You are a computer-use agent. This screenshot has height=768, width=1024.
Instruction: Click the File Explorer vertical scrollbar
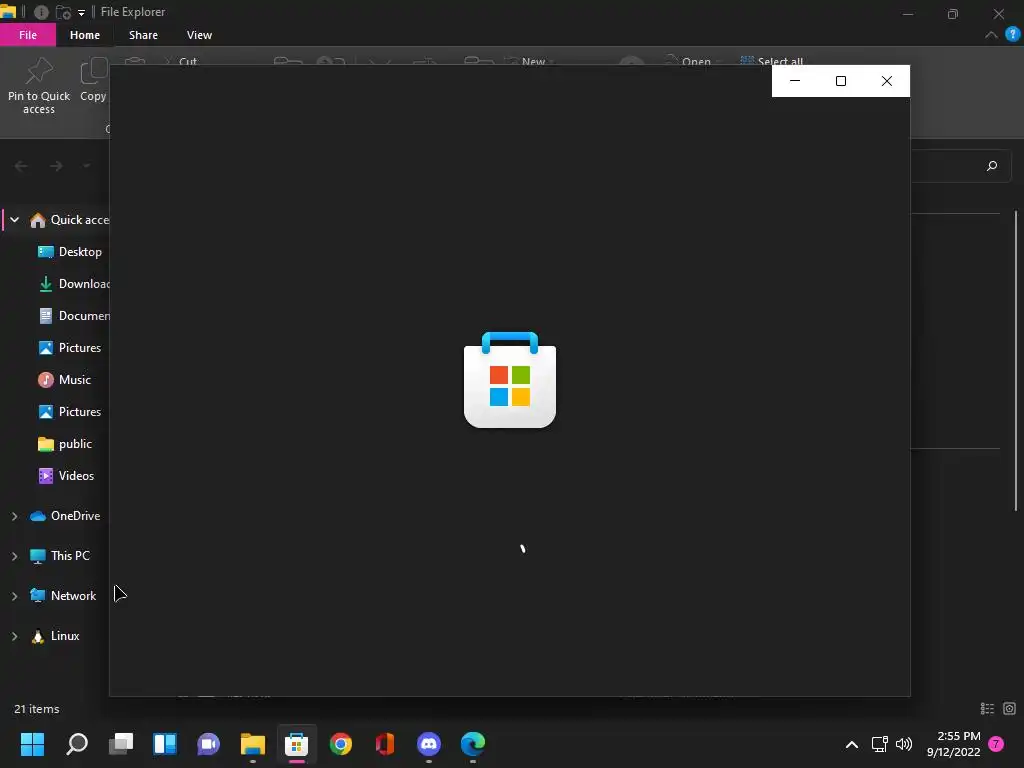1016,360
